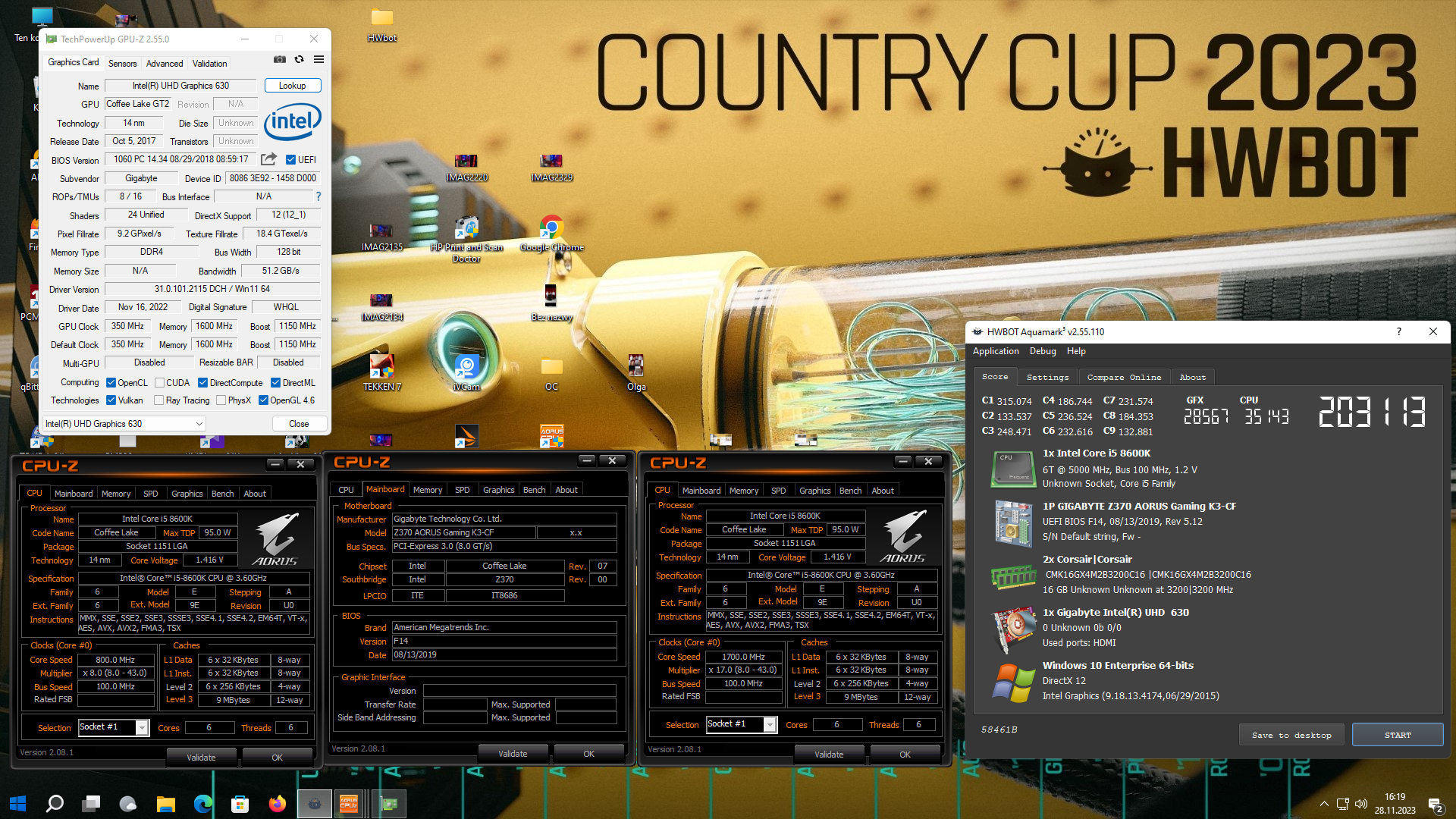Open the Aquamark Compare Online tab
The image size is (1456, 819).
1124,377
